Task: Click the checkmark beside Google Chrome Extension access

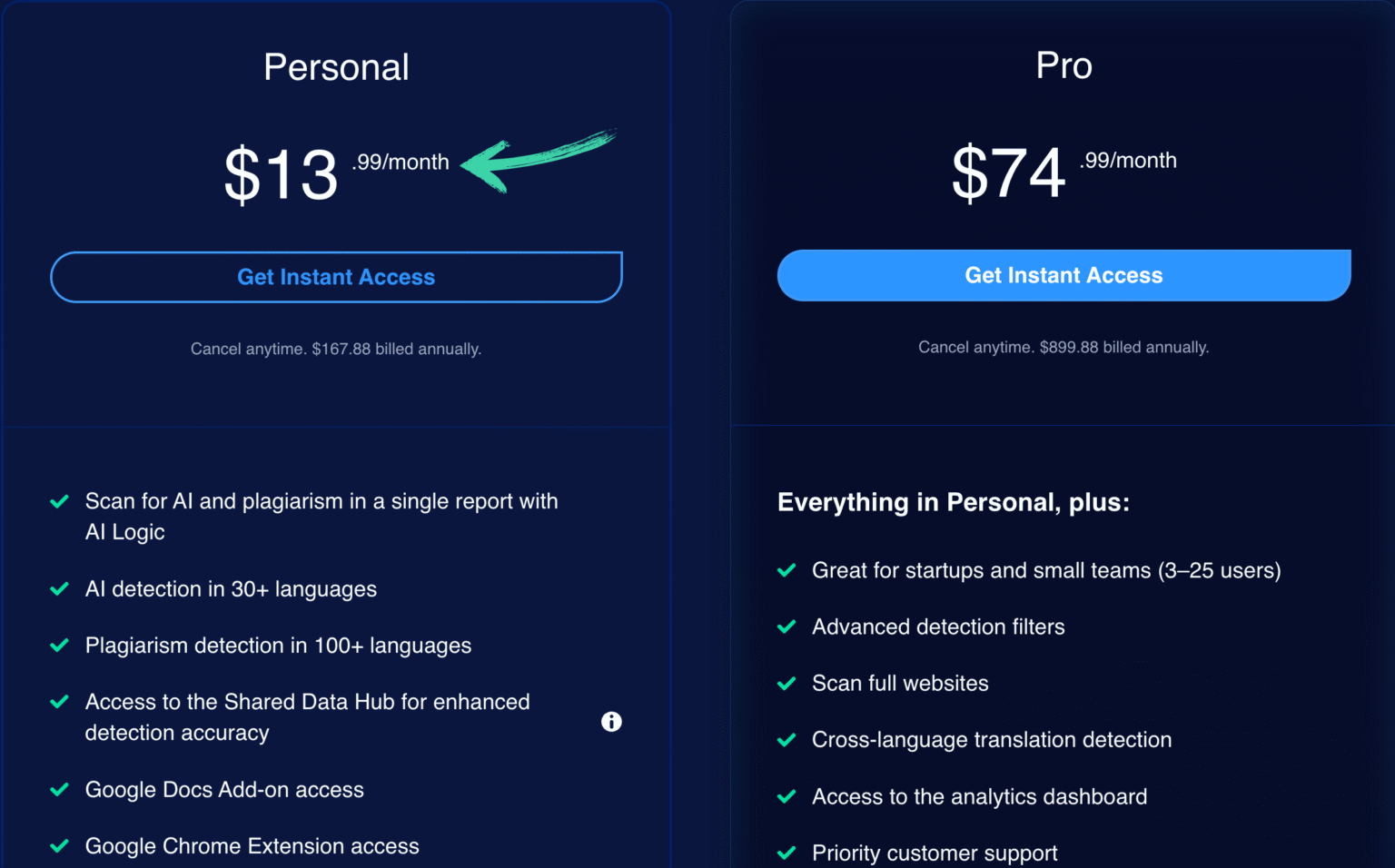Action: (x=59, y=845)
